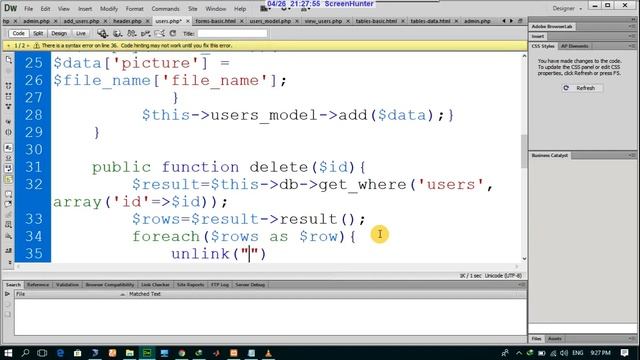Open the Validation results tab
This screenshot has width=640, height=360.
coord(67,285)
